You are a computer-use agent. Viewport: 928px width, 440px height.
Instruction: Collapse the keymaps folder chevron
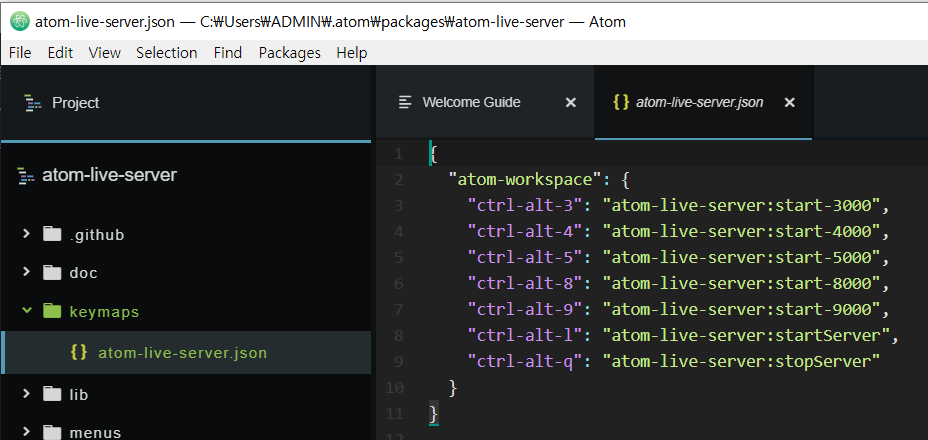coord(26,310)
